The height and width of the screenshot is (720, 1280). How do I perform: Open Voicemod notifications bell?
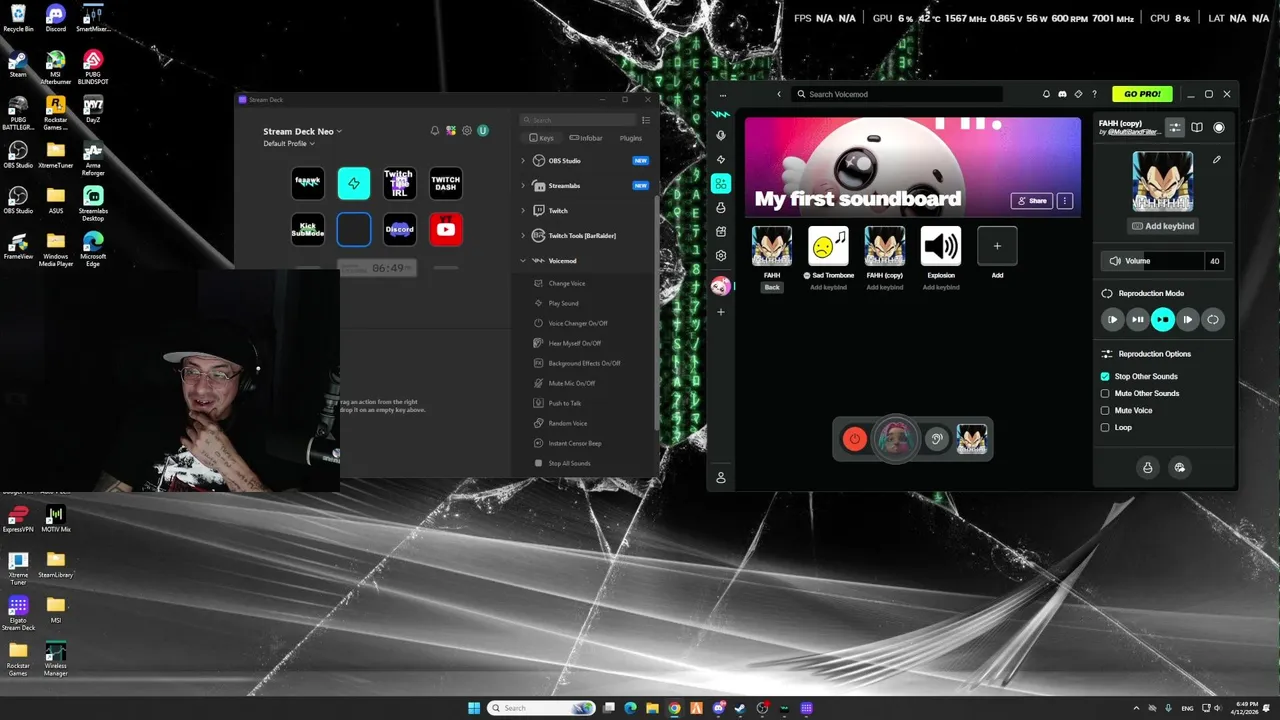pos(1046,94)
